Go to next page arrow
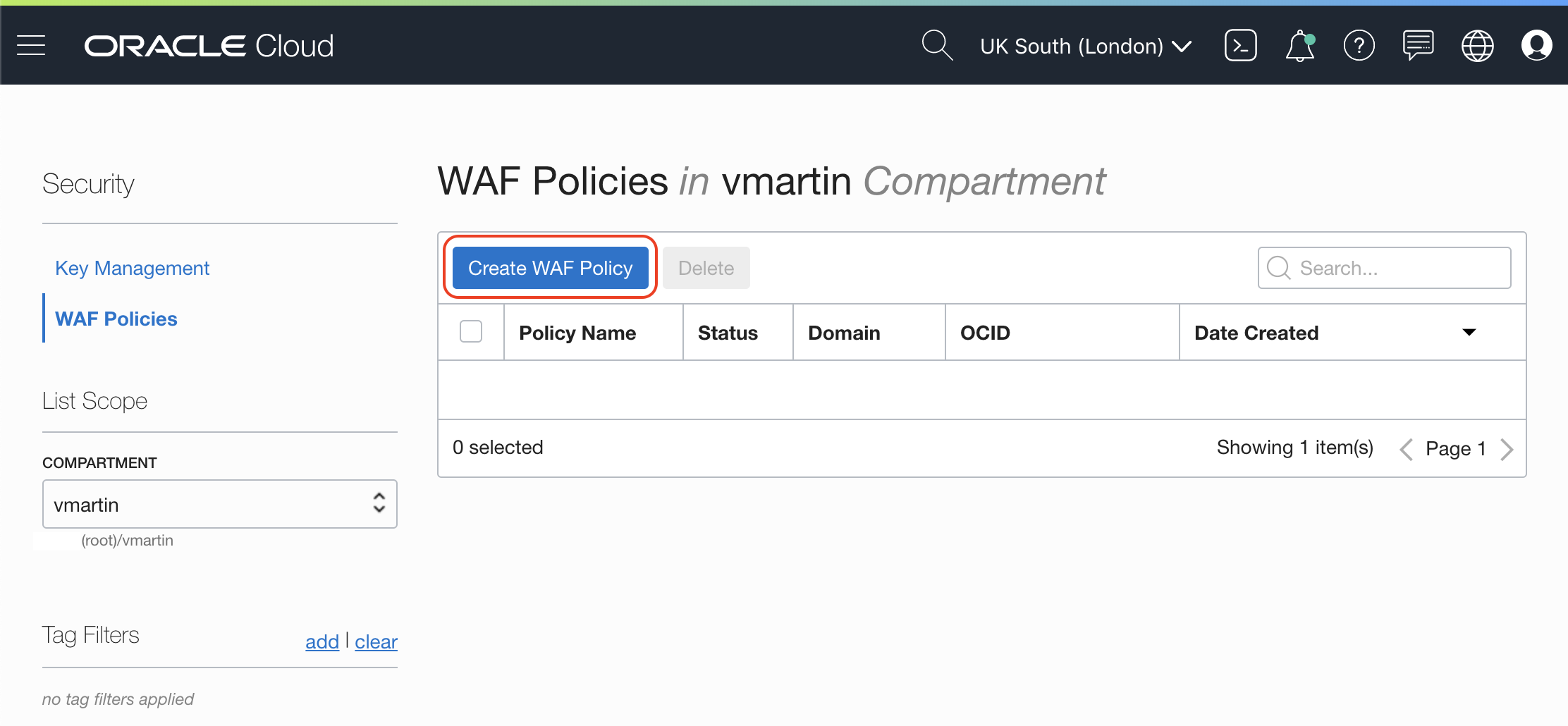 pyautogui.click(x=1507, y=449)
